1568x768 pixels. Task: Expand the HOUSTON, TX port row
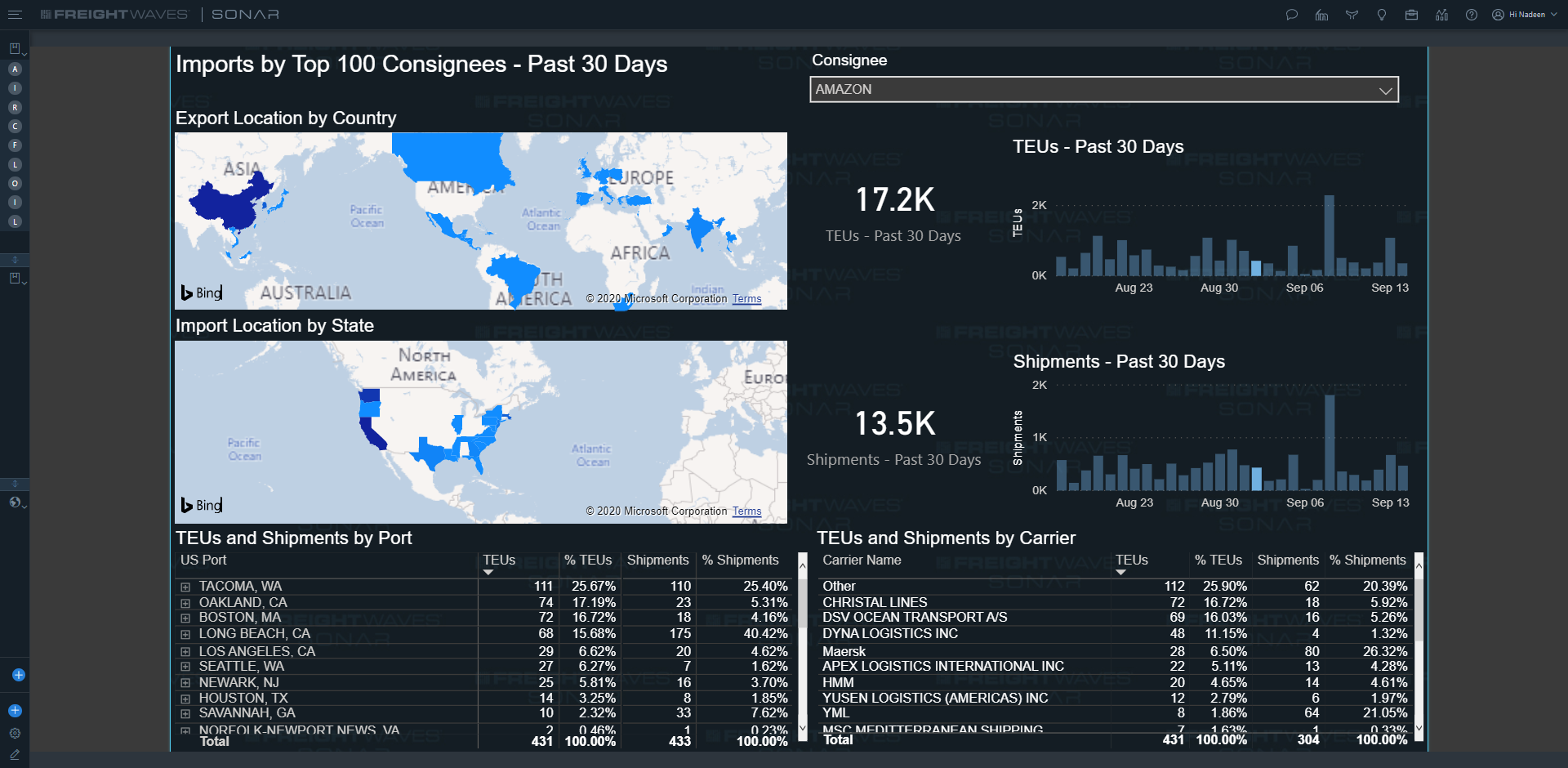click(185, 699)
